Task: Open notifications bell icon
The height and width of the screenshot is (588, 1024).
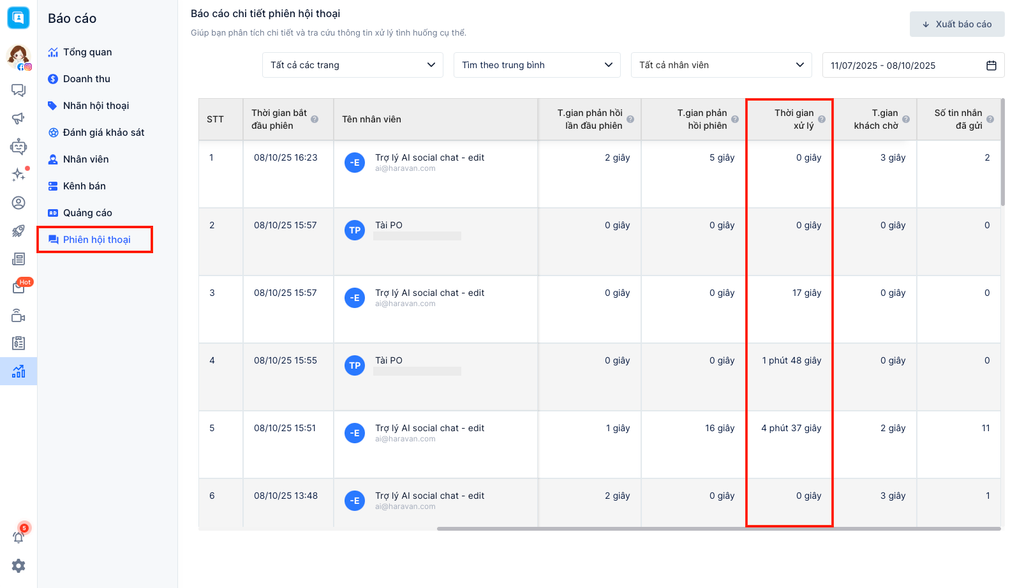Action: [18, 537]
